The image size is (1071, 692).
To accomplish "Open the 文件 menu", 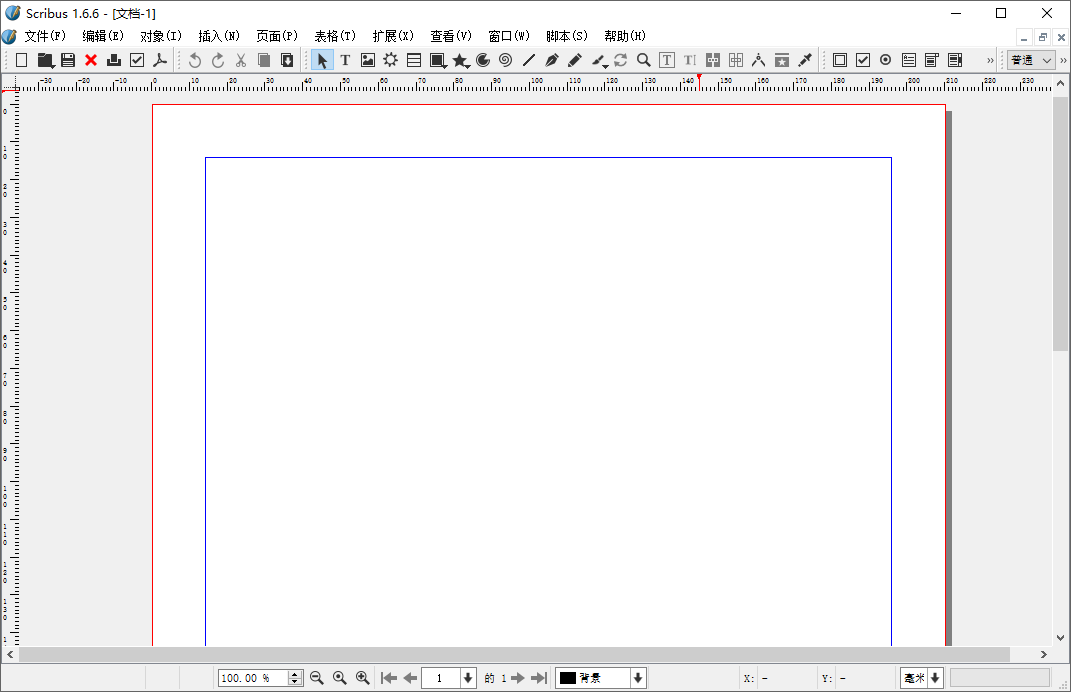I will [x=43, y=35].
